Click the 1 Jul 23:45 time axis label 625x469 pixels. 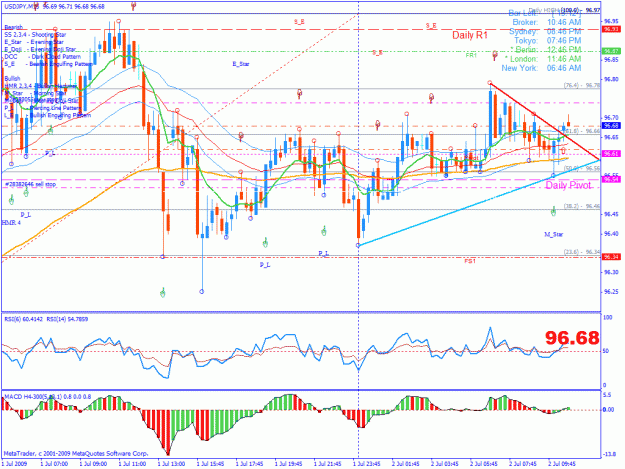tap(367, 464)
